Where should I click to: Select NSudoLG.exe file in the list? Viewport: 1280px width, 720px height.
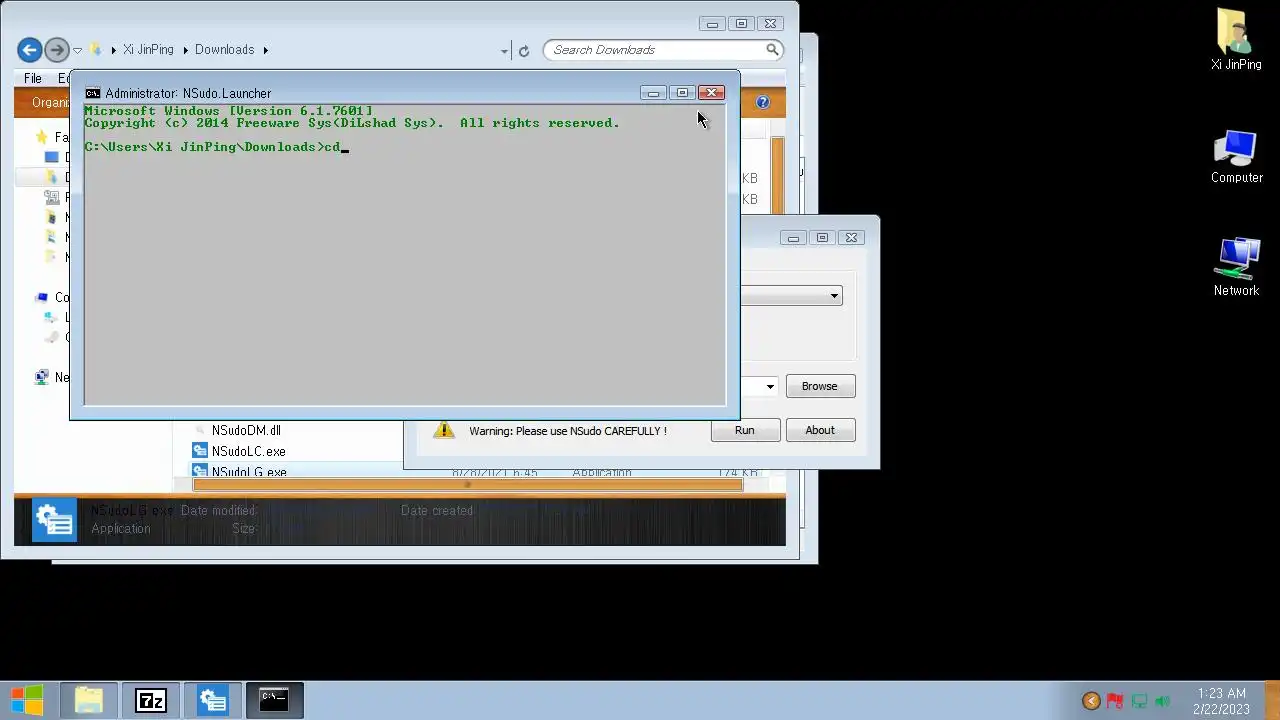[x=248, y=471]
